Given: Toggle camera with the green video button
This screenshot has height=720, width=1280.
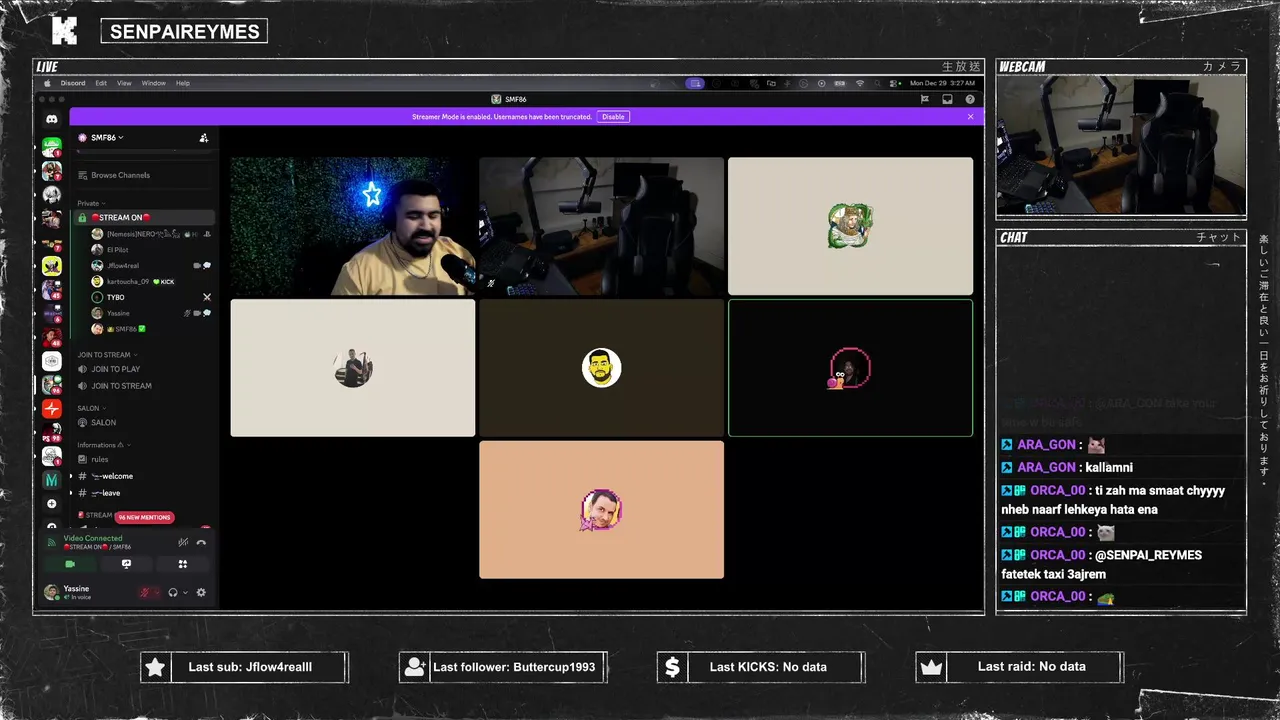Looking at the screenshot, I should (x=70, y=564).
